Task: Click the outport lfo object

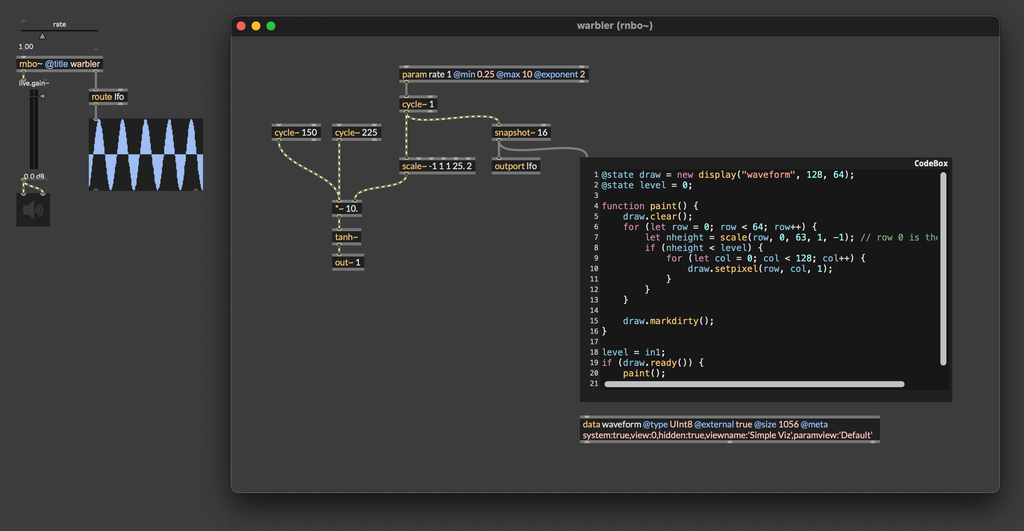Action: tap(516, 166)
